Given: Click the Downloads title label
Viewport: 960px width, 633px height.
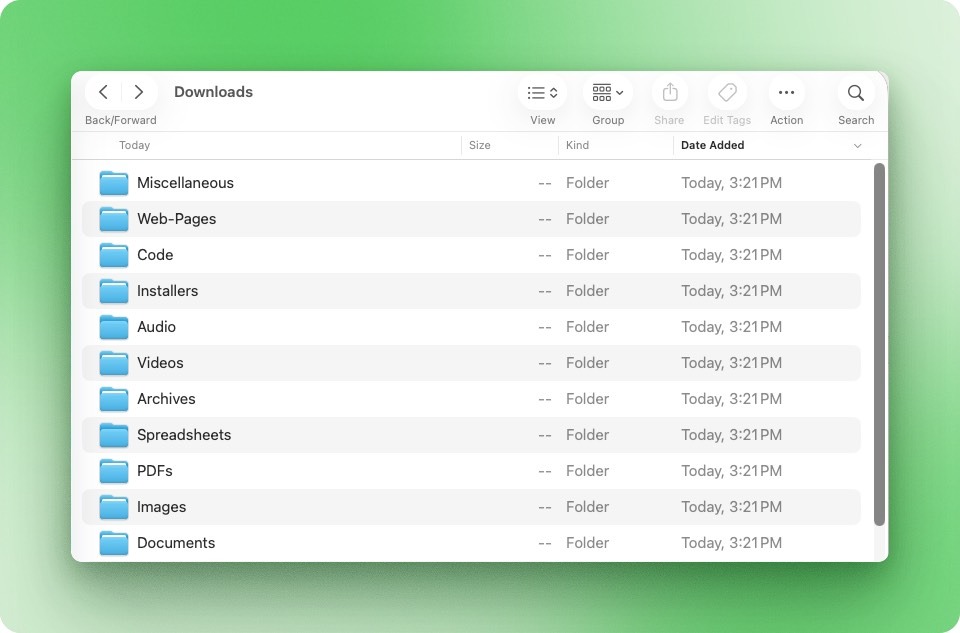Looking at the screenshot, I should tap(213, 92).
